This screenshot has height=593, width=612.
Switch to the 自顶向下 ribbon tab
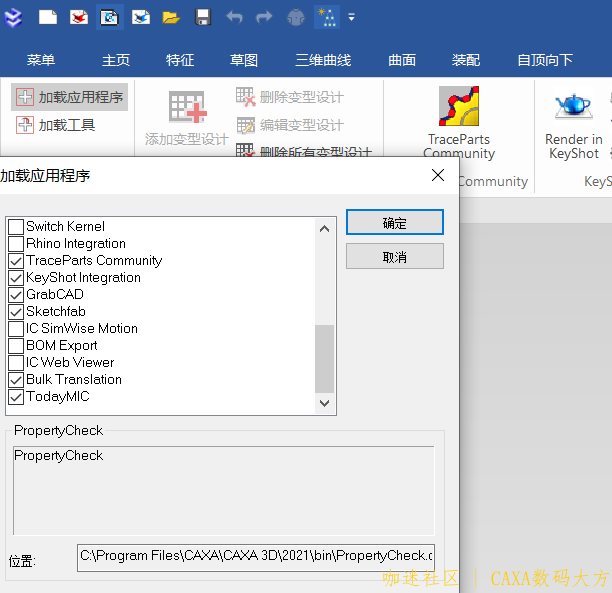coord(545,60)
